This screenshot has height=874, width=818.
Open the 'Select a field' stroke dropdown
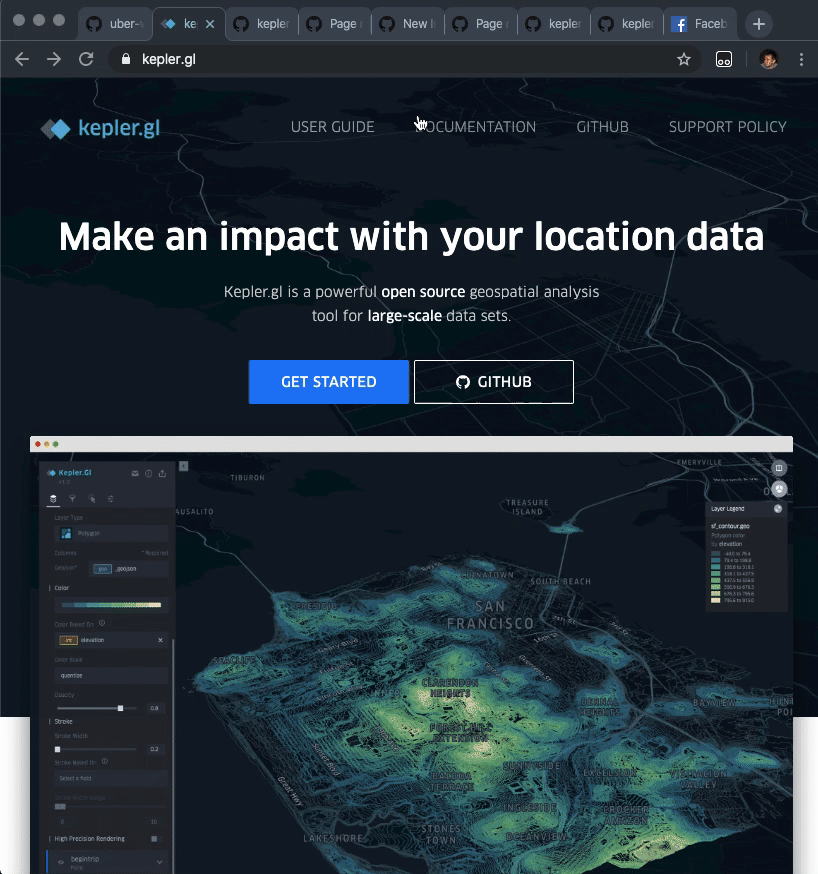111,778
